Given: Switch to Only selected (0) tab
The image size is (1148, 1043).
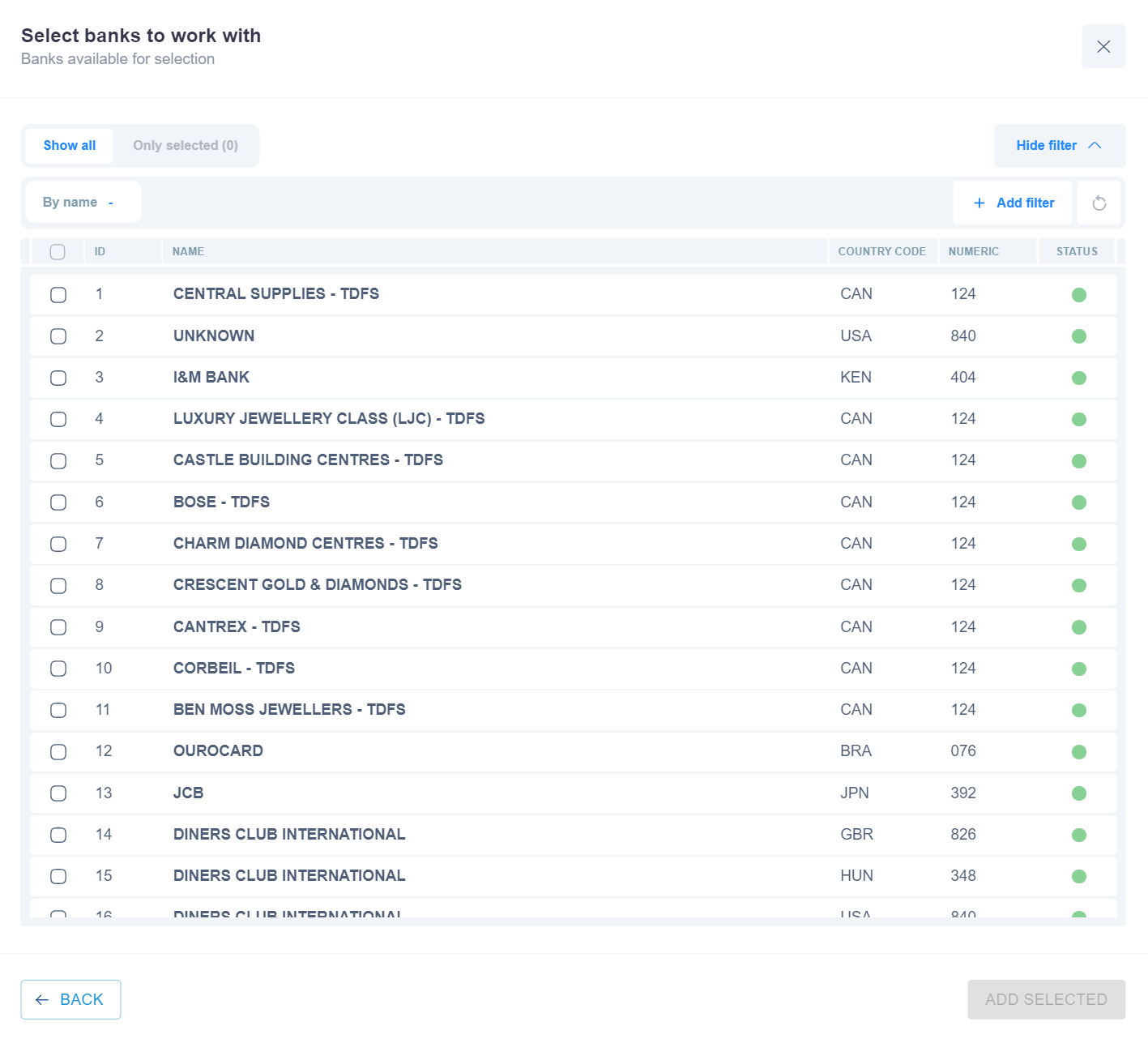Looking at the screenshot, I should tap(186, 146).
